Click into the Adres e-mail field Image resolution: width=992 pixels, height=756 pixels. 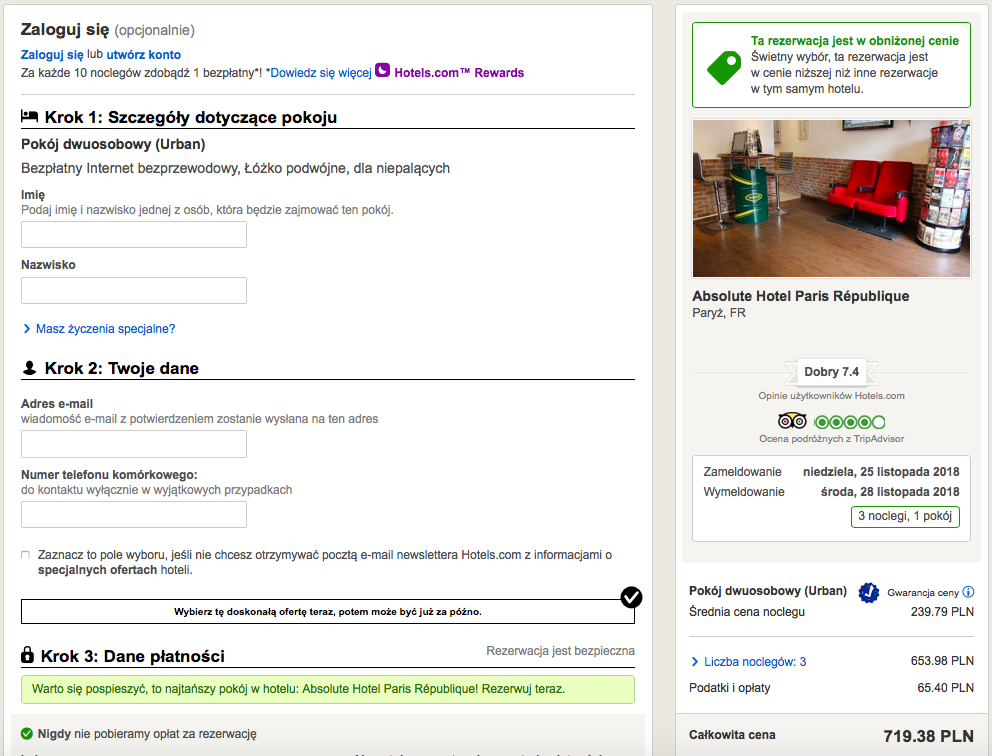click(134, 444)
